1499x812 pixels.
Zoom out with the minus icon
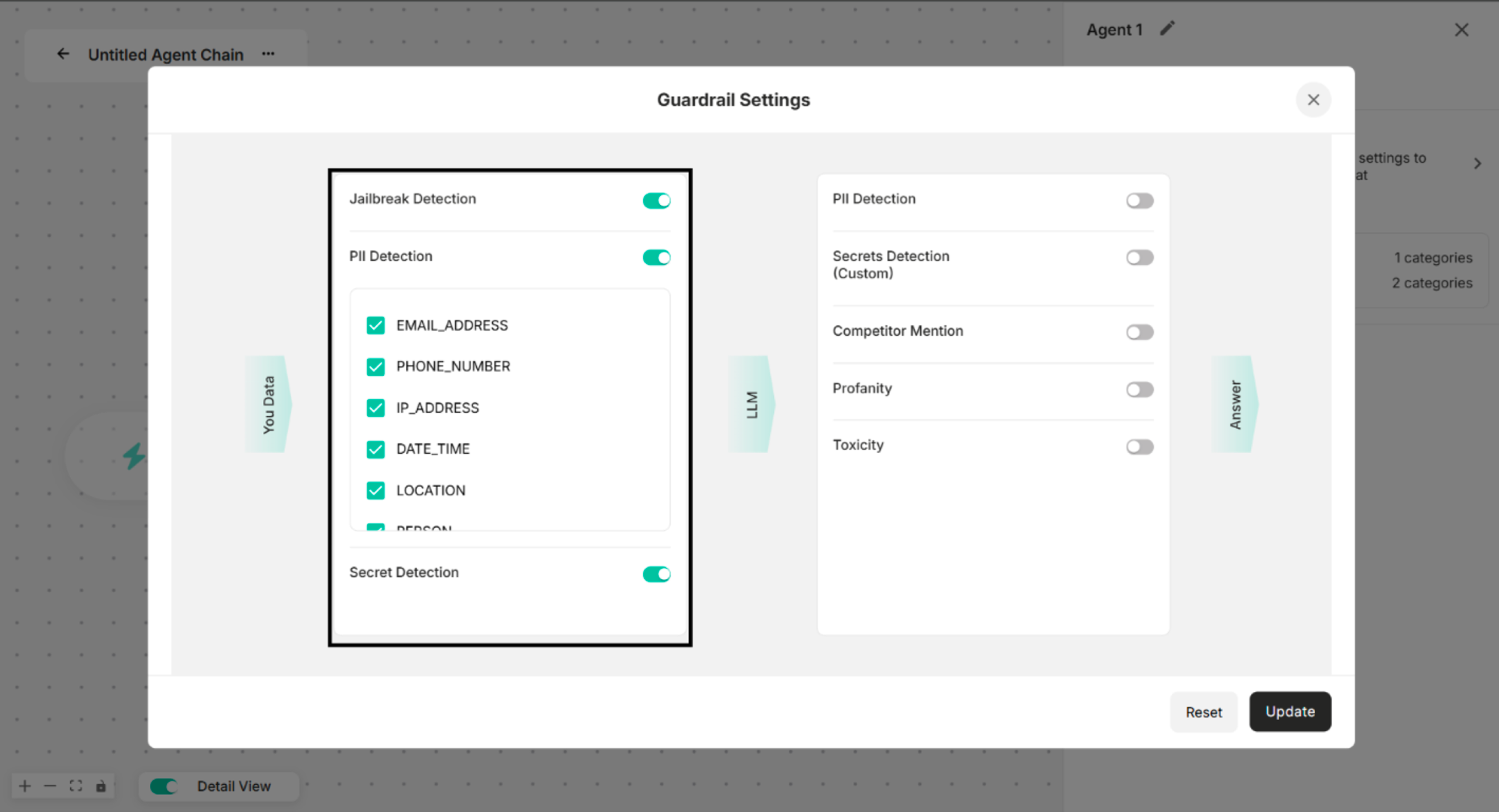coord(50,786)
